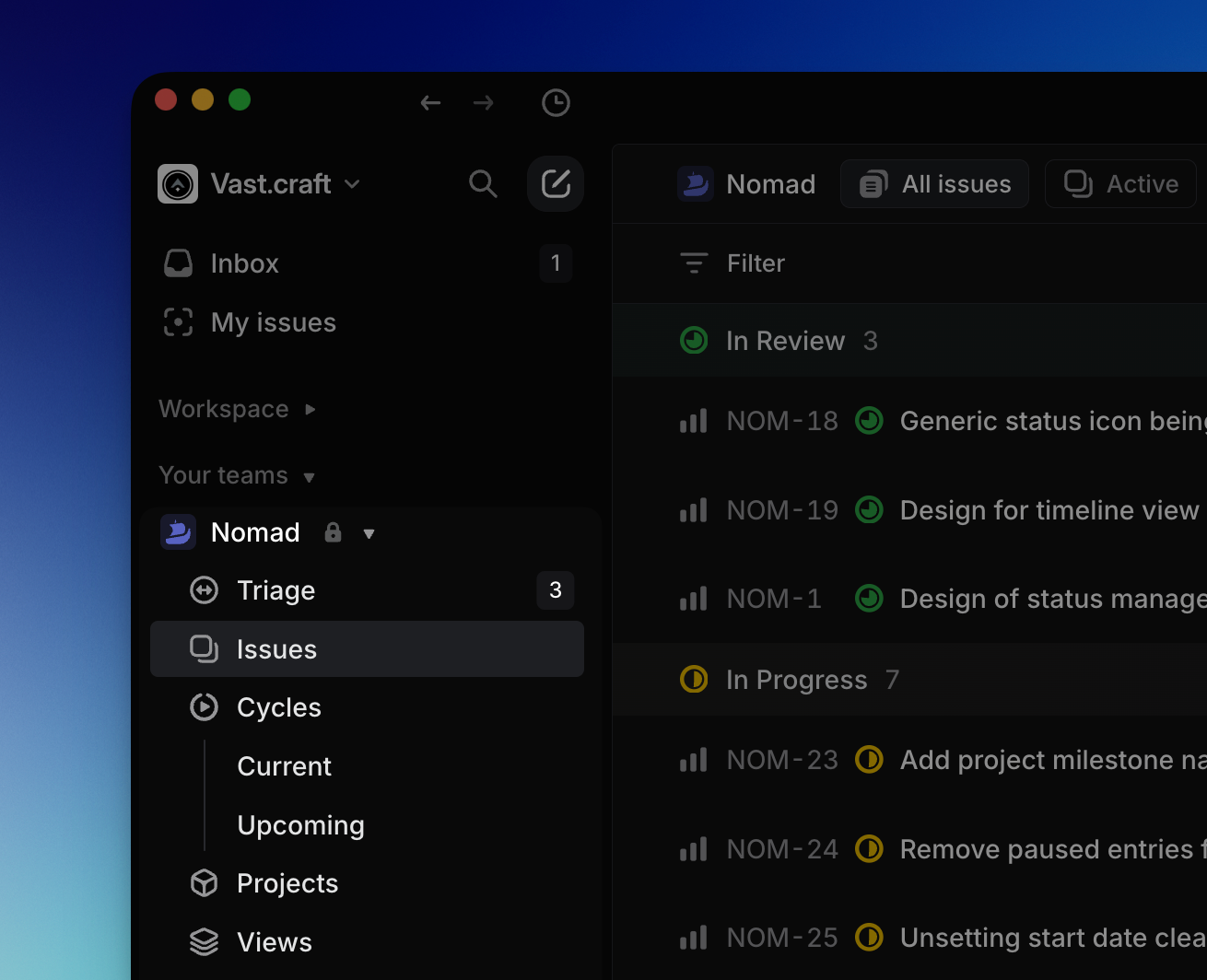The height and width of the screenshot is (980, 1207).
Task: Click the In Progress status icon on NOM-23
Action: point(869,760)
